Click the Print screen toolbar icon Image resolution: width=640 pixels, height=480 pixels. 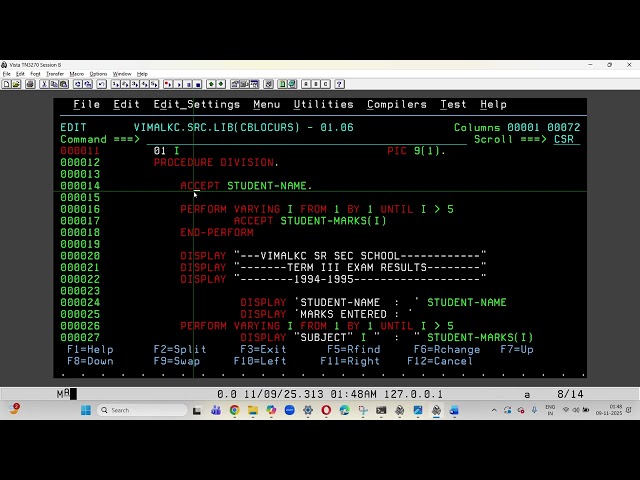30,84
